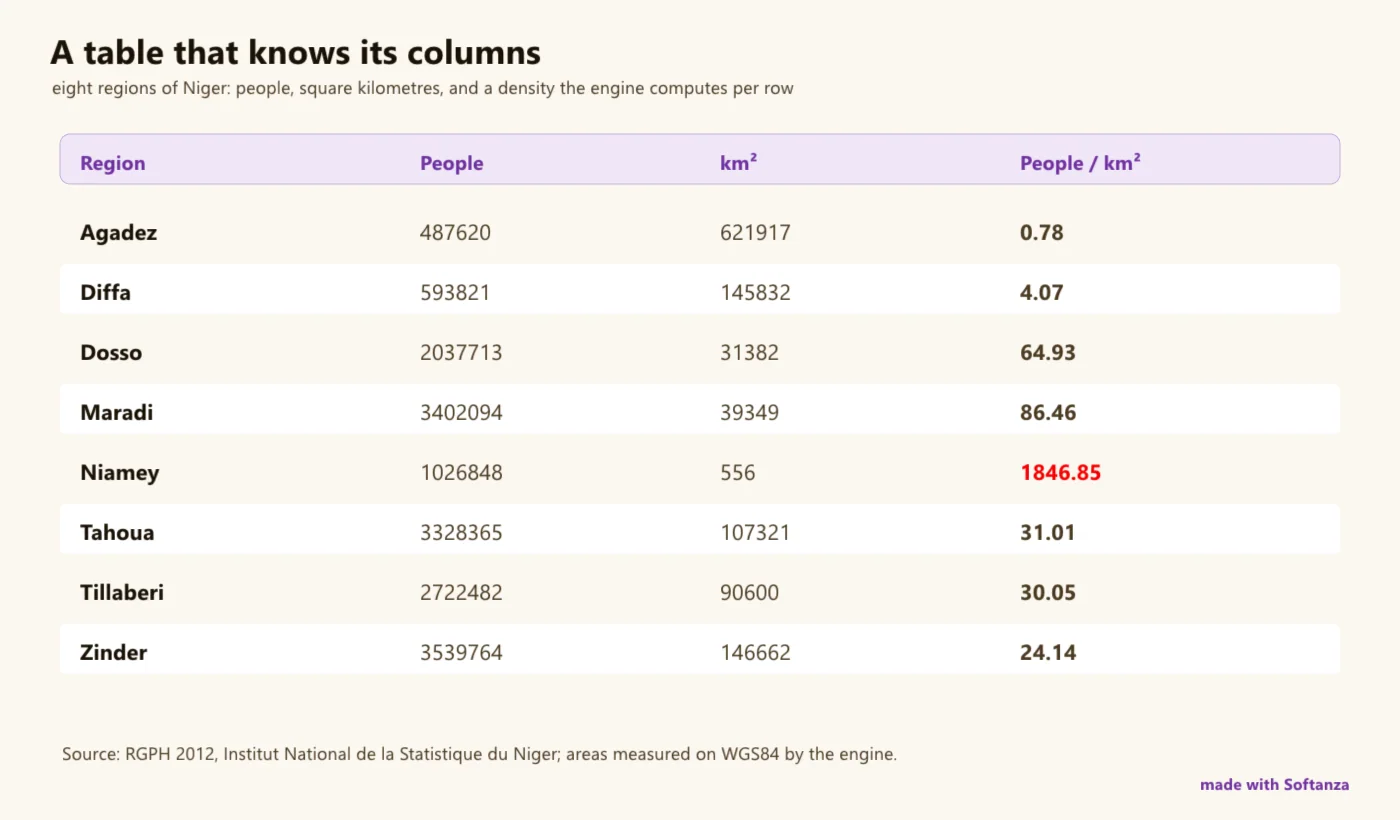The height and width of the screenshot is (820, 1400).
Task: Click the subtitle beginning 'eight regions of Niger'
Action: click(x=423, y=88)
